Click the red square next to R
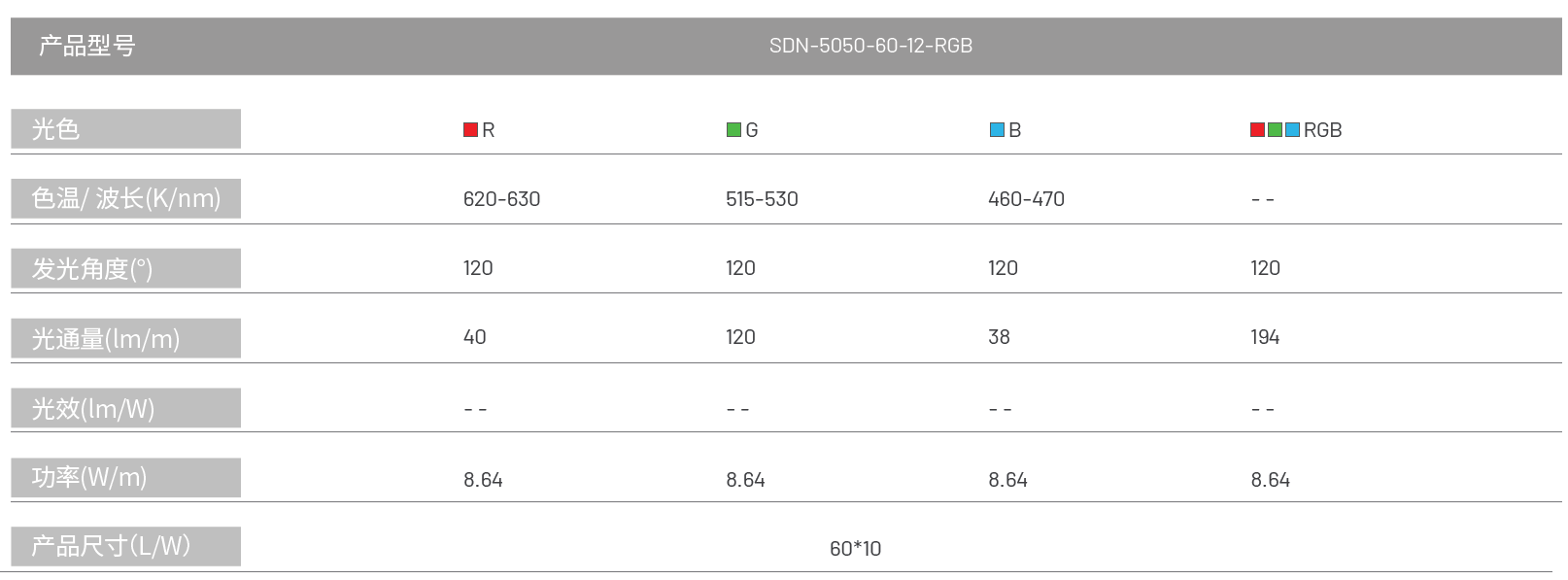Screen dimensions: 1568x580 pos(471,130)
